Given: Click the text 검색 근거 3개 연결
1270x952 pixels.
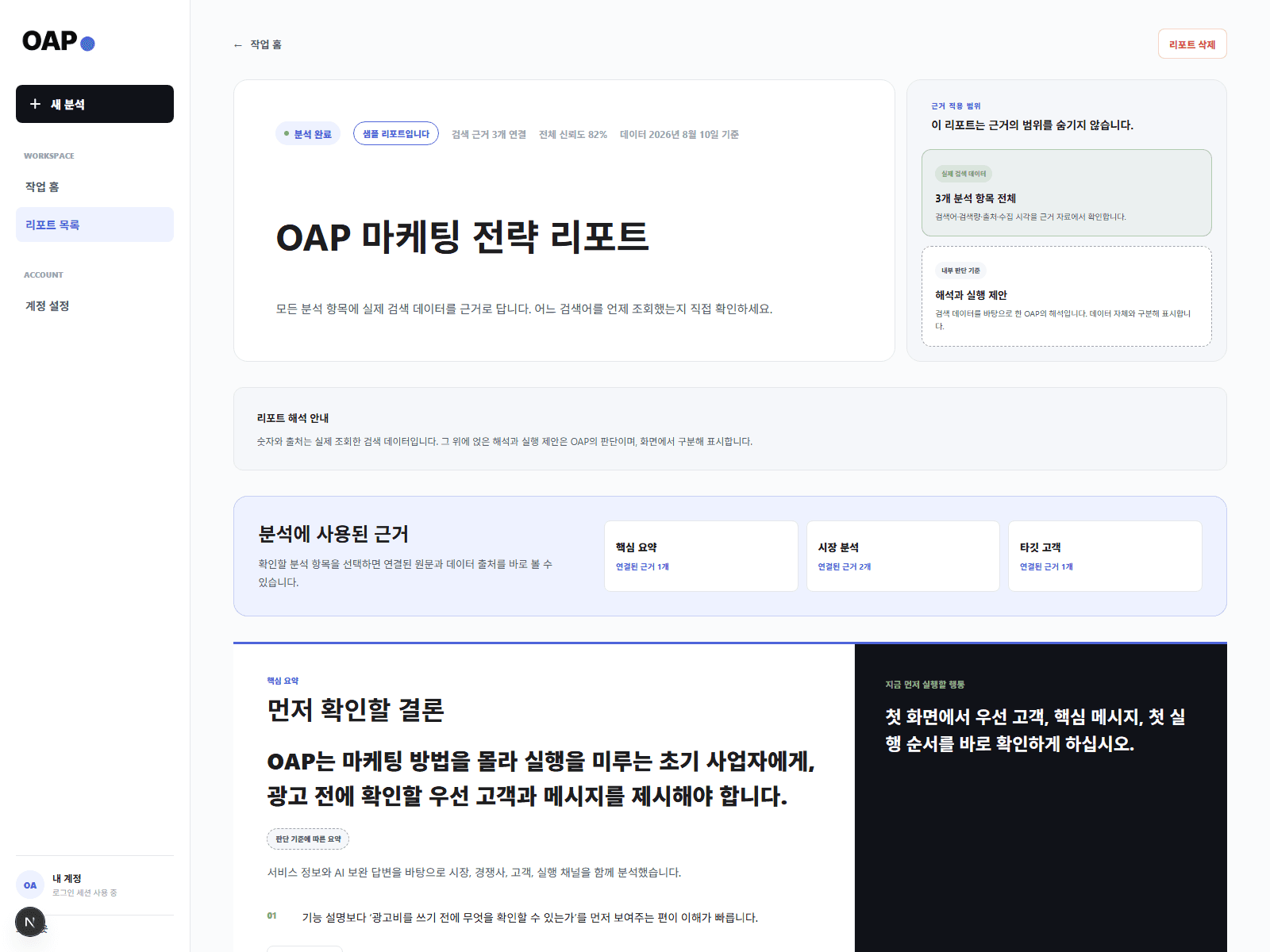Looking at the screenshot, I should [x=489, y=135].
